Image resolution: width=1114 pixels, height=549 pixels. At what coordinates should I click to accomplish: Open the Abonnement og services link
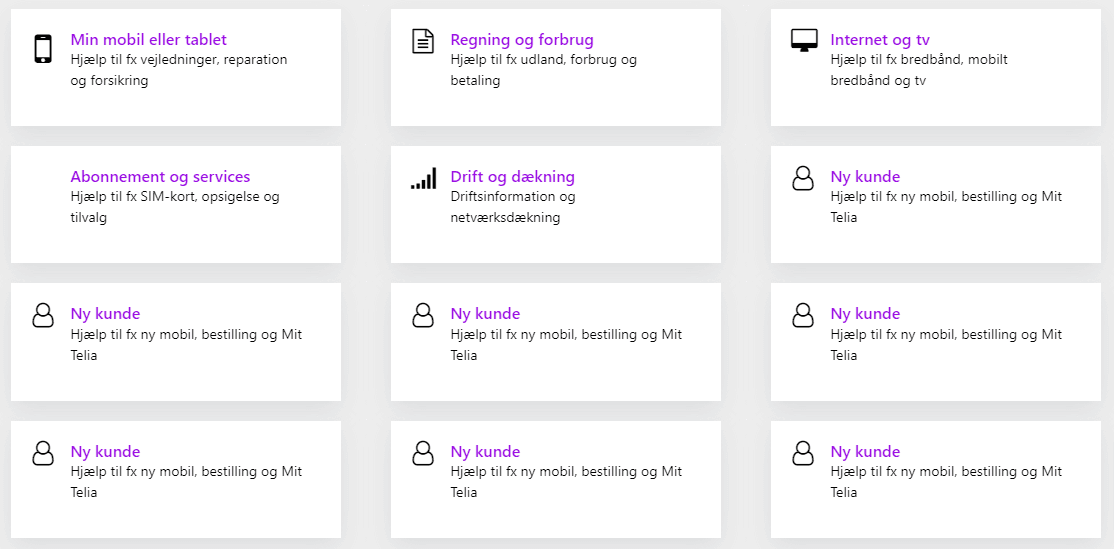[x=160, y=177]
